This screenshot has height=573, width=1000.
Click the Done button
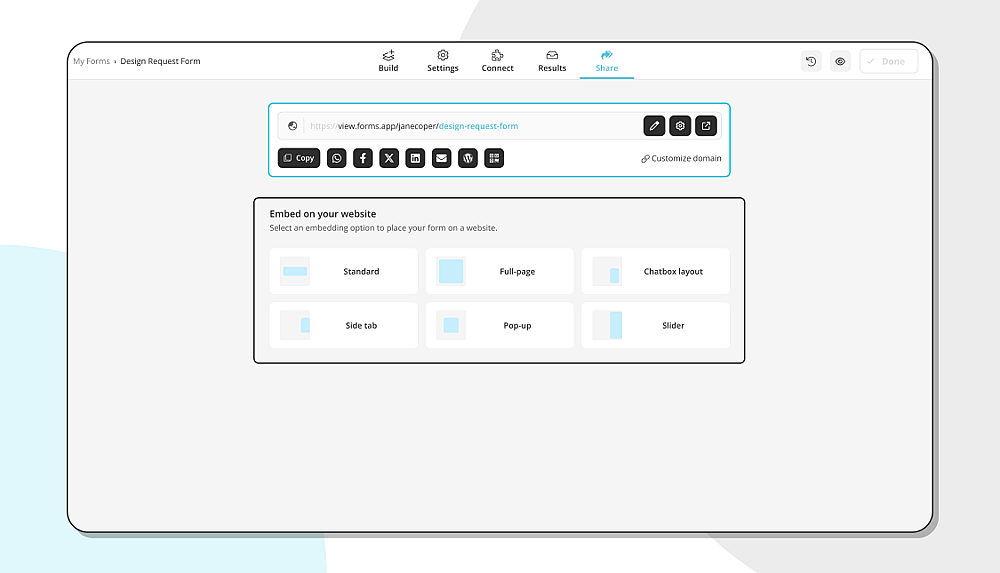[888, 61]
